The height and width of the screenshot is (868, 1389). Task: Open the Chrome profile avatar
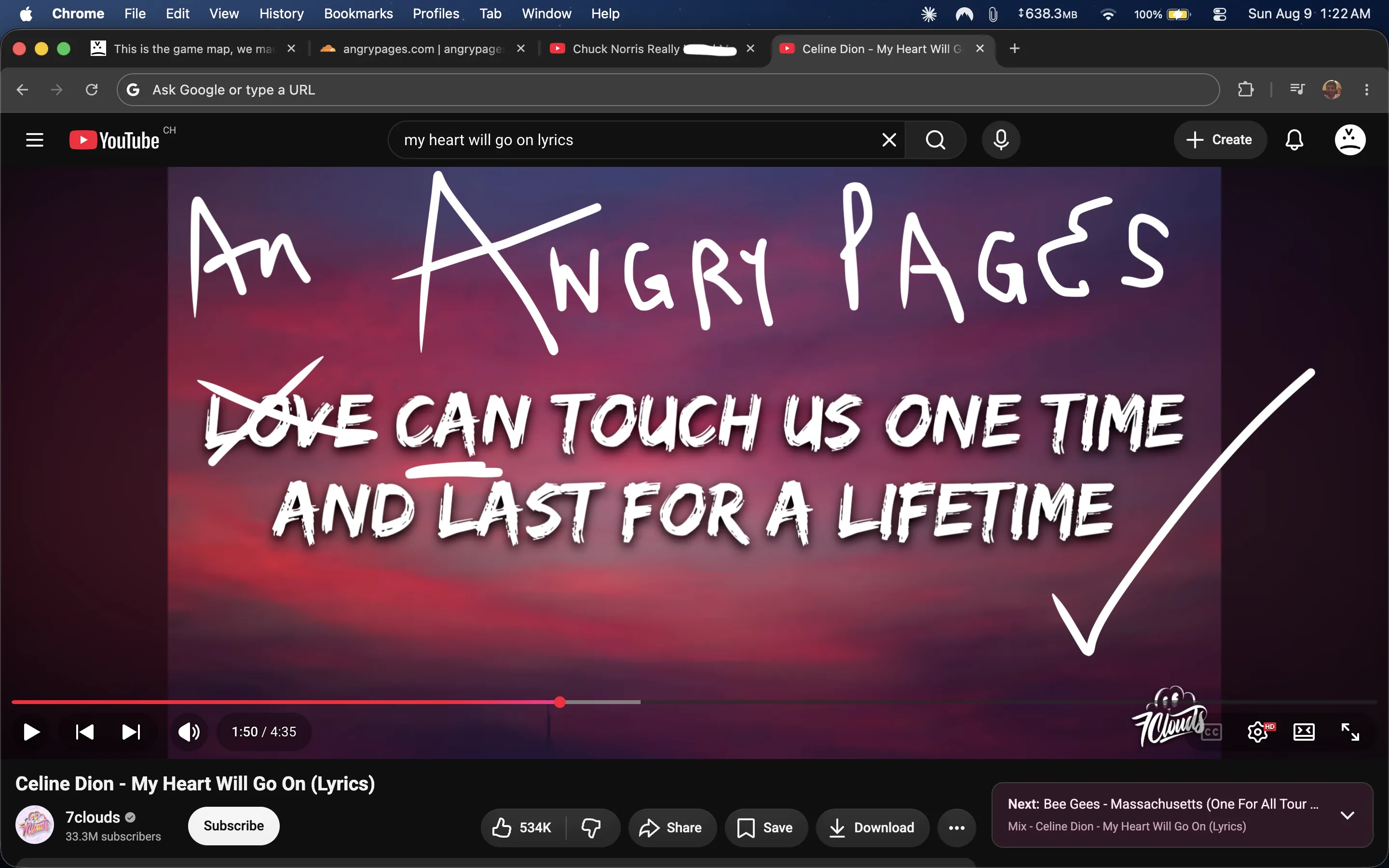(x=1332, y=90)
